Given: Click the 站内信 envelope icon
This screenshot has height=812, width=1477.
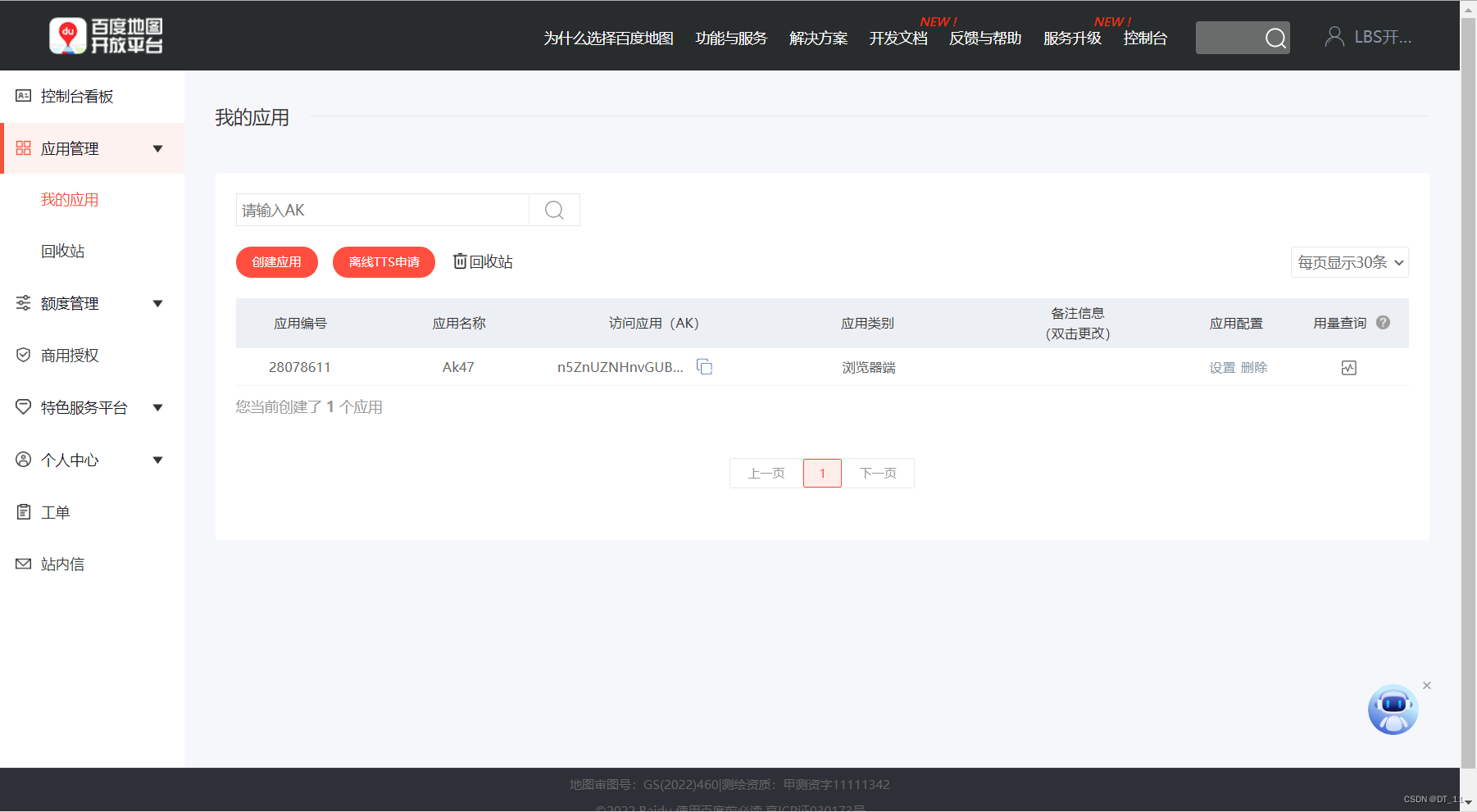Looking at the screenshot, I should (x=24, y=564).
